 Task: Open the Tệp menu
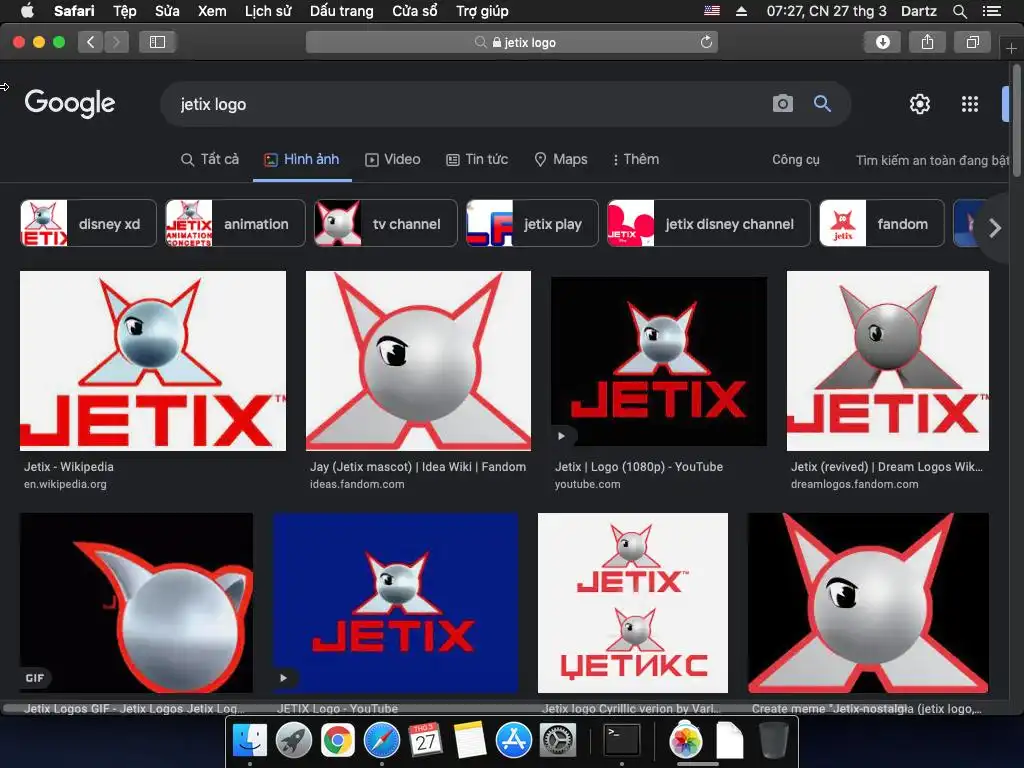point(125,11)
